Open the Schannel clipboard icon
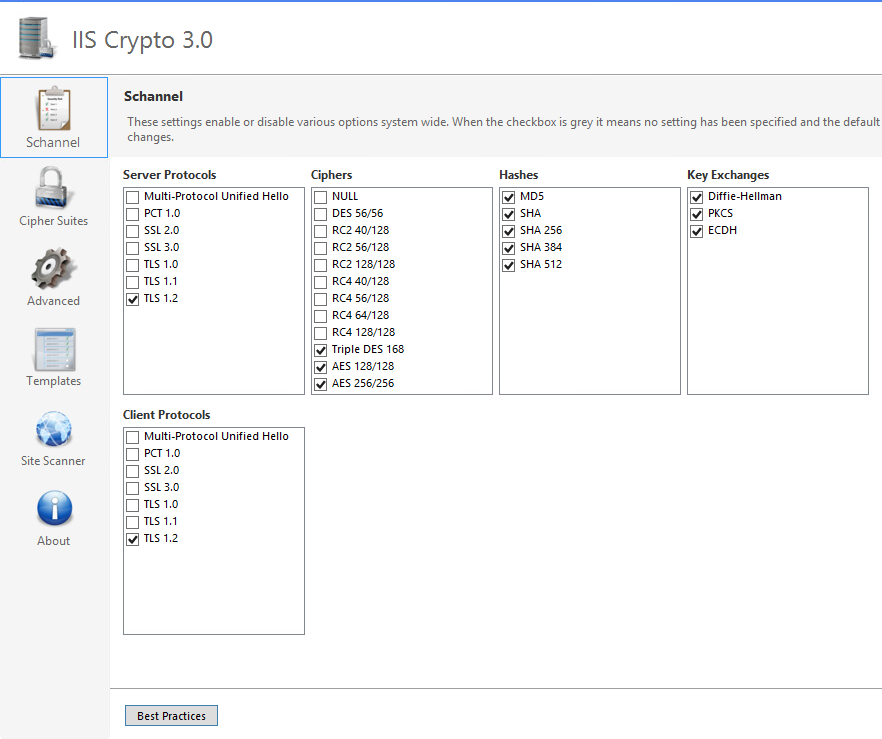The width and height of the screenshot is (882, 739). click(53, 108)
